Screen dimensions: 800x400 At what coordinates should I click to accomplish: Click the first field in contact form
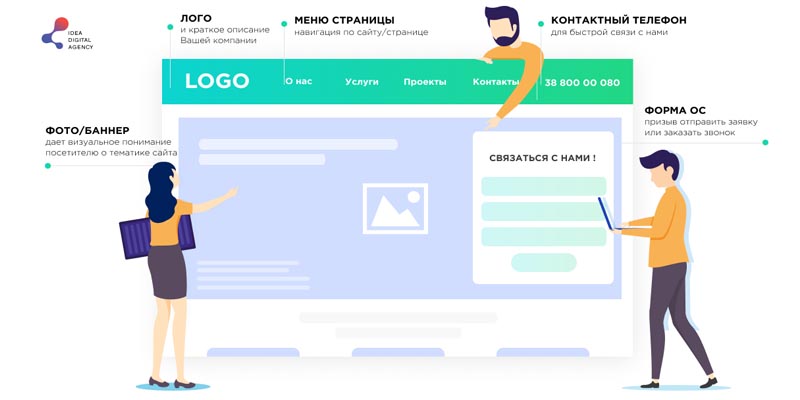point(543,186)
